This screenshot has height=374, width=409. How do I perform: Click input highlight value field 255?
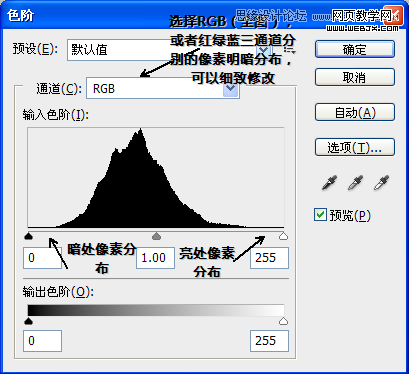(x=269, y=258)
